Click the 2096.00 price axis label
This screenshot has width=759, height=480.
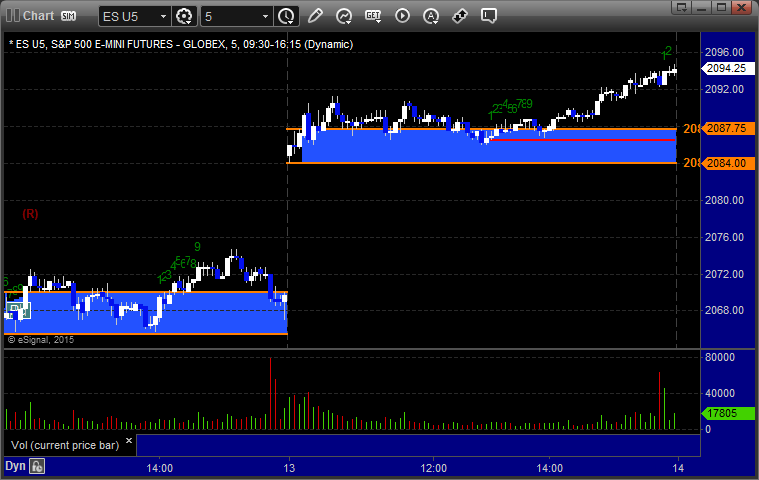[x=724, y=52]
